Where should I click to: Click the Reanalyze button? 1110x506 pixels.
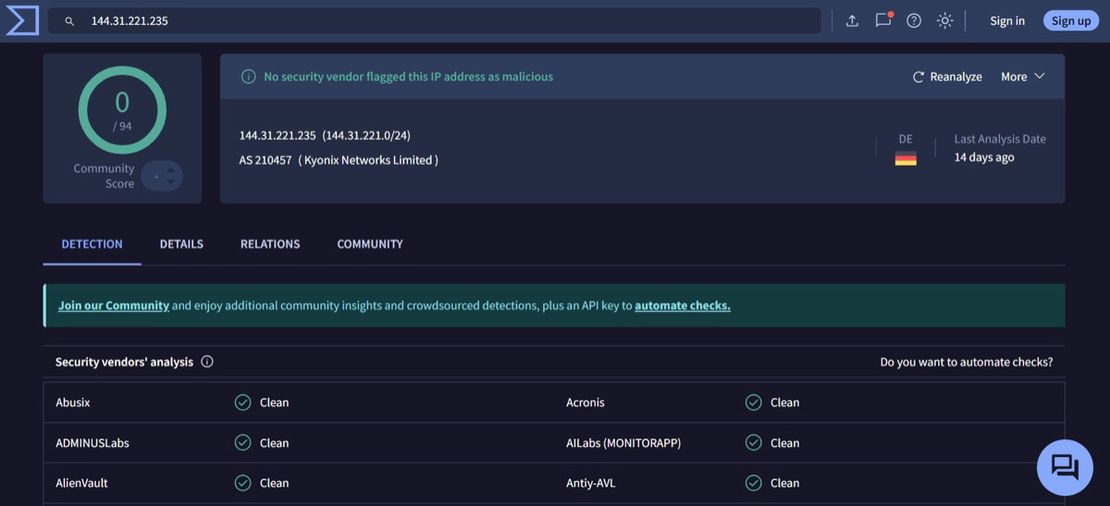coord(947,76)
